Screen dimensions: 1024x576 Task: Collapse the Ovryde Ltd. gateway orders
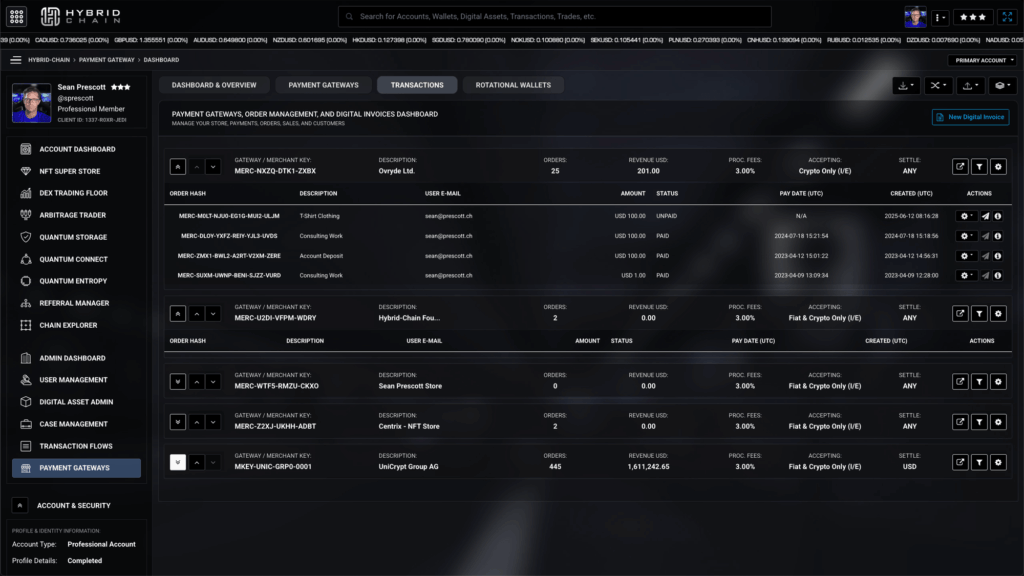point(177,167)
